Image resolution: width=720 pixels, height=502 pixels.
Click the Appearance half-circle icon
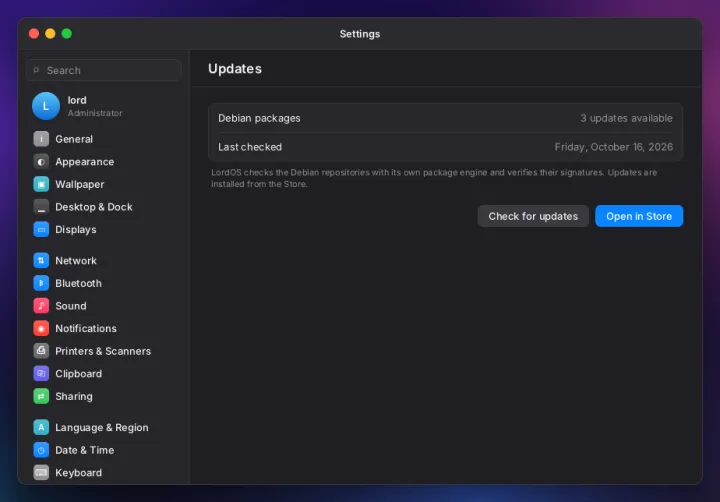point(41,162)
